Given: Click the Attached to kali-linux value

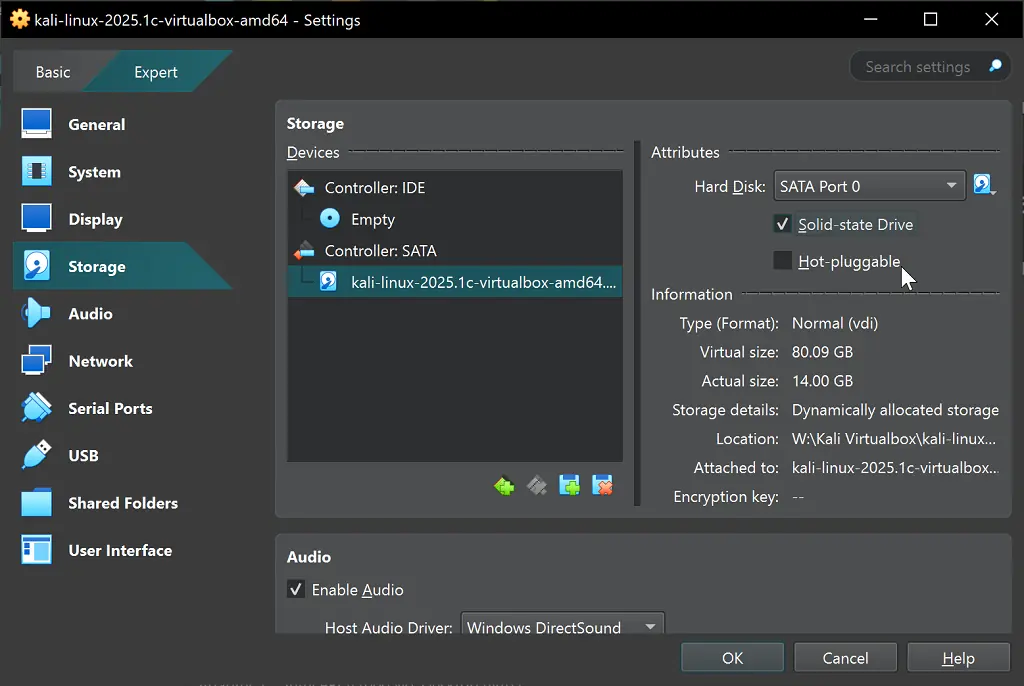Looking at the screenshot, I should point(895,467).
